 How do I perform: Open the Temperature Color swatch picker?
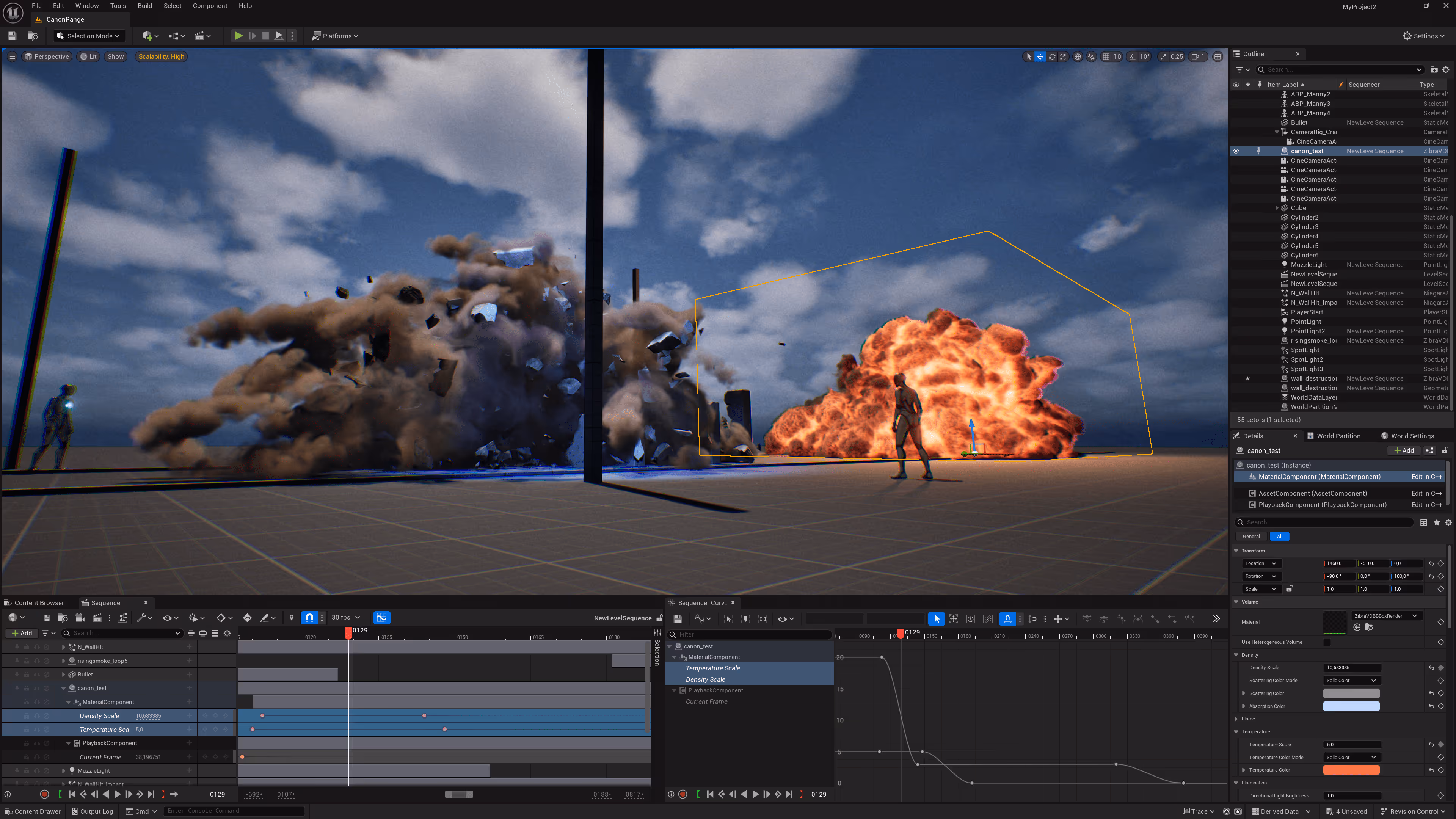point(1351,770)
